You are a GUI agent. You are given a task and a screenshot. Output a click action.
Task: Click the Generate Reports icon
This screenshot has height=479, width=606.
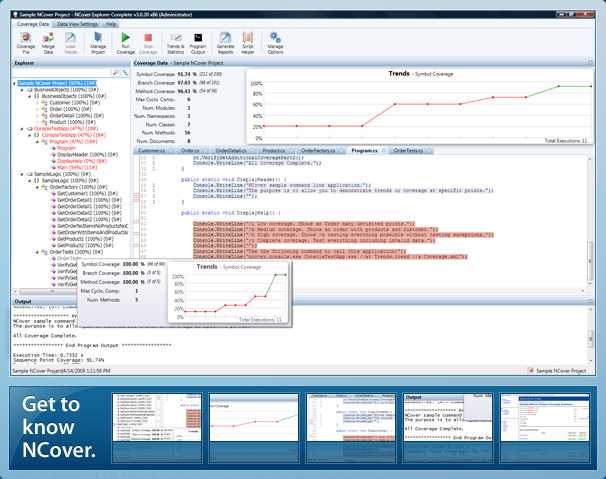point(225,38)
